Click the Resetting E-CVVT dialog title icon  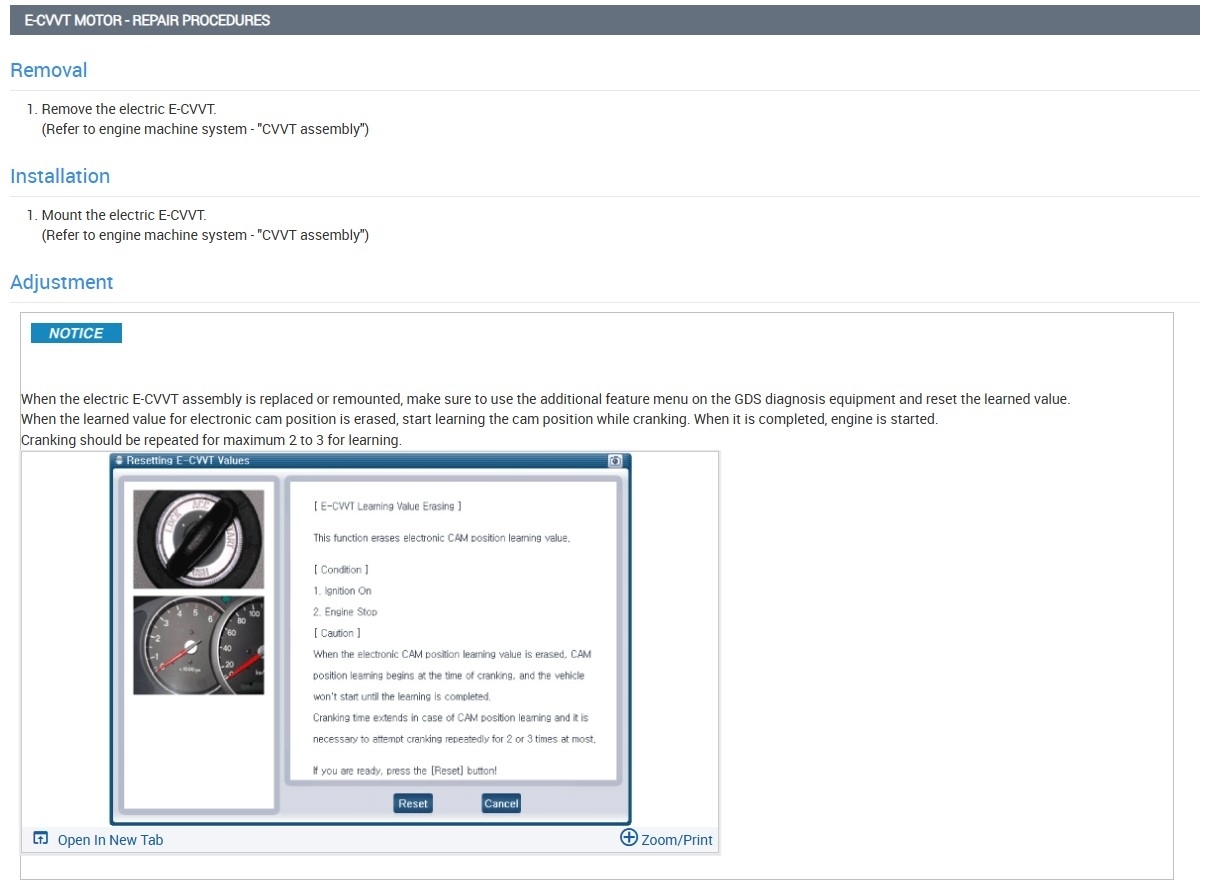[120, 461]
